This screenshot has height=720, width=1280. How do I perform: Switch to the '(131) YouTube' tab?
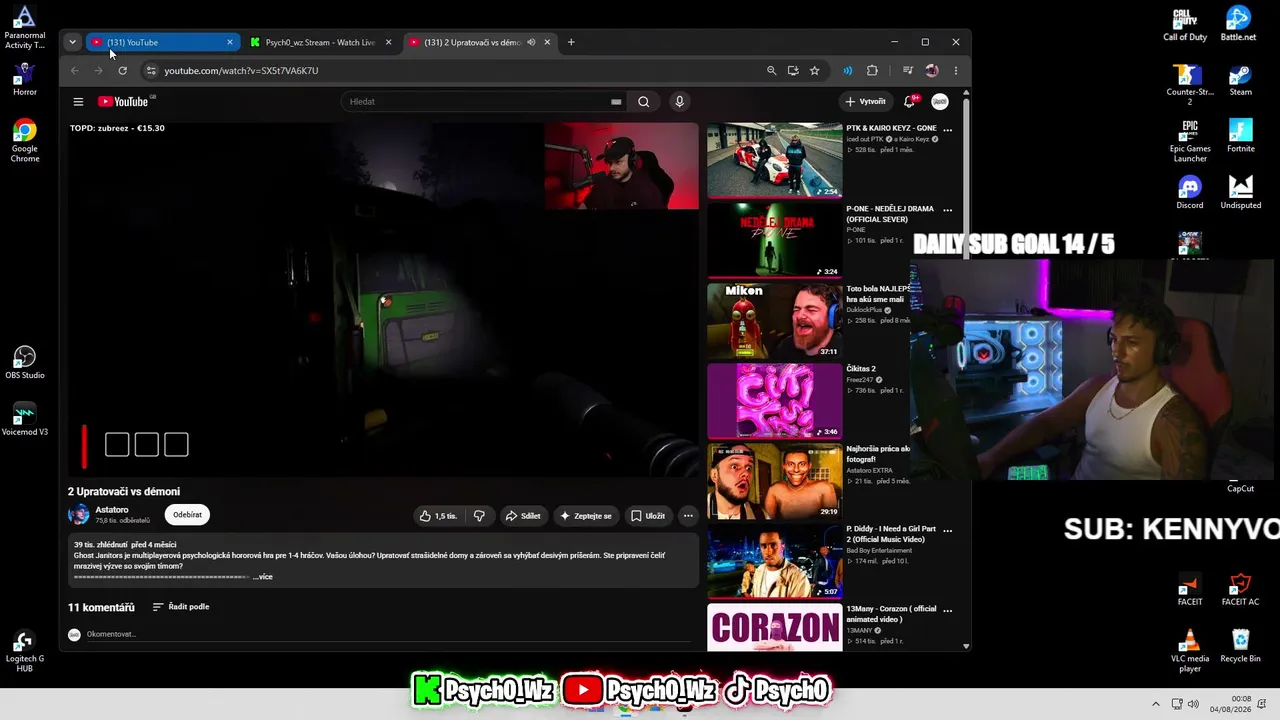click(x=162, y=42)
